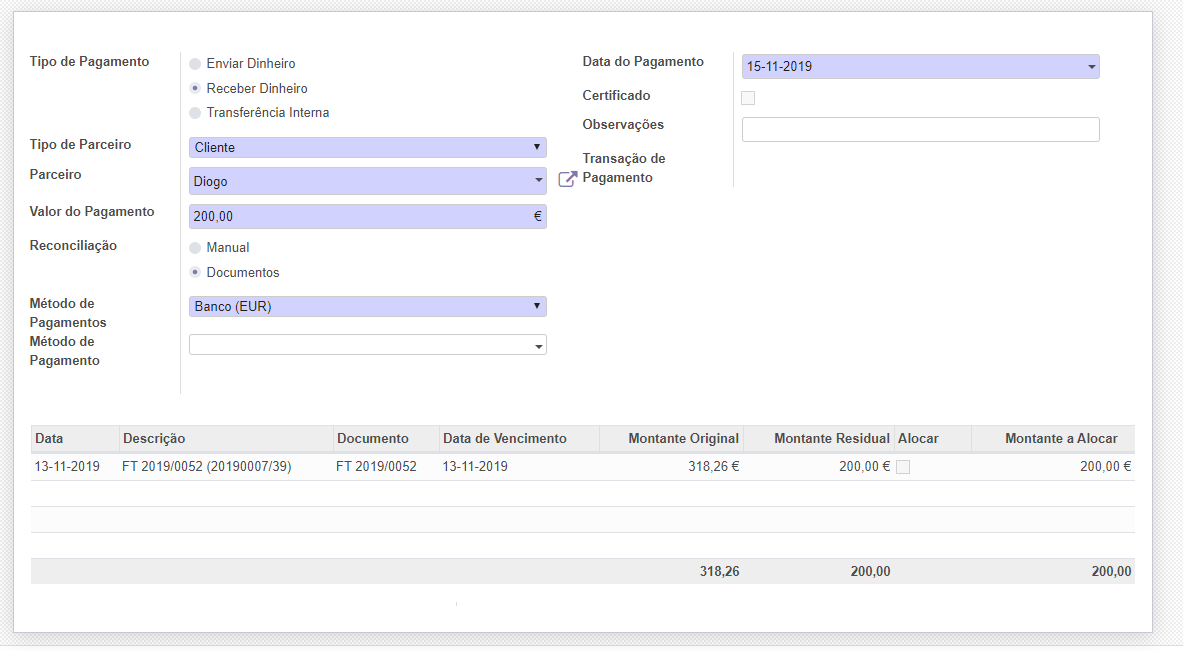Select Enviar Dinheiro payment type
Viewport: 1183px width, 651px height.
195,64
